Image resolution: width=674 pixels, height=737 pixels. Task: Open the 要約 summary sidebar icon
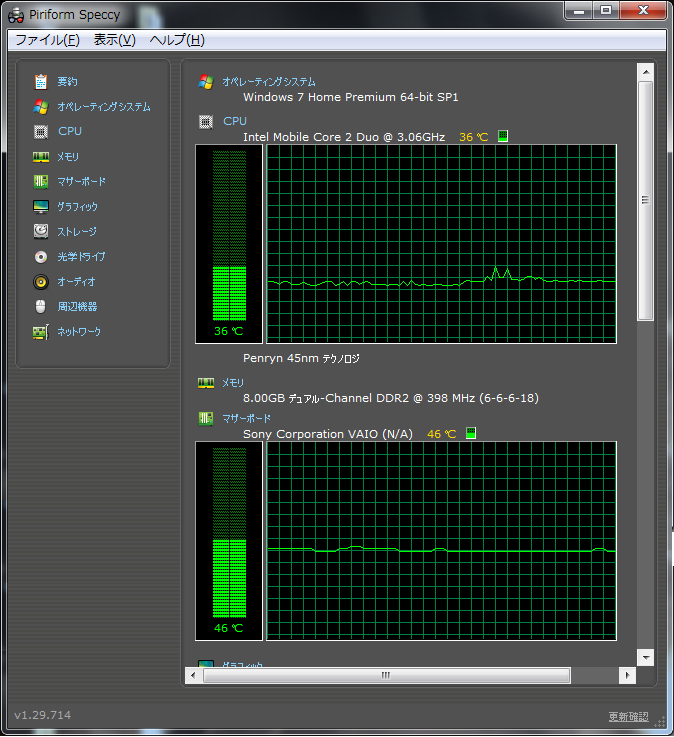[x=41, y=82]
